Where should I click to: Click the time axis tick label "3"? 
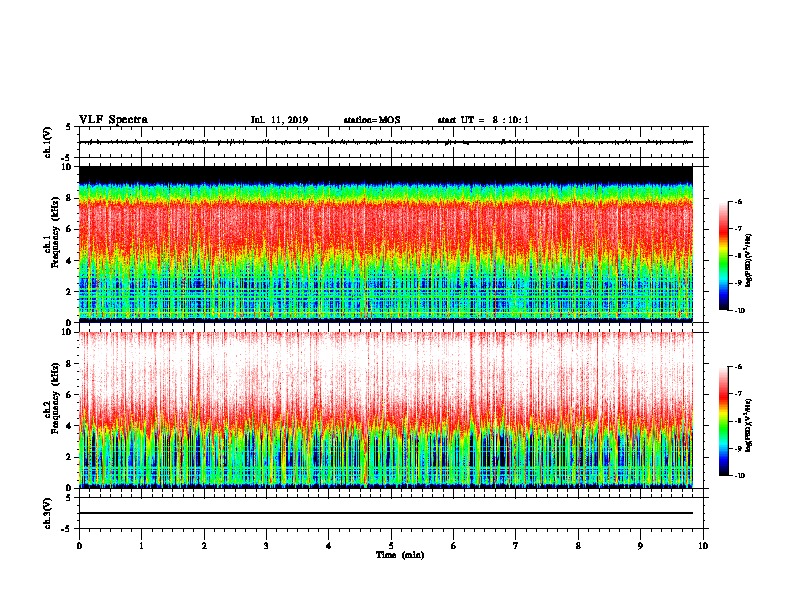click(x=266, y=546)
